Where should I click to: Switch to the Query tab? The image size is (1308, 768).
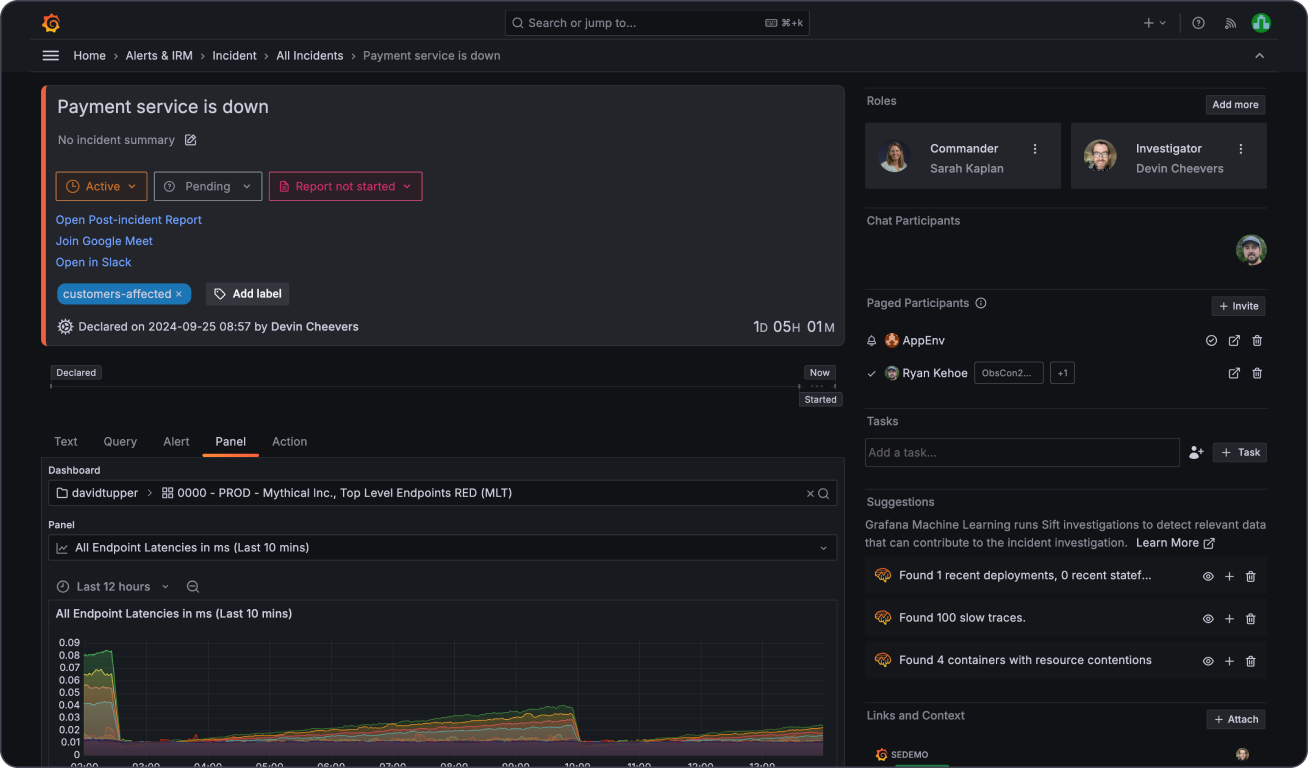pyautogui.click(x=120, y=441)
